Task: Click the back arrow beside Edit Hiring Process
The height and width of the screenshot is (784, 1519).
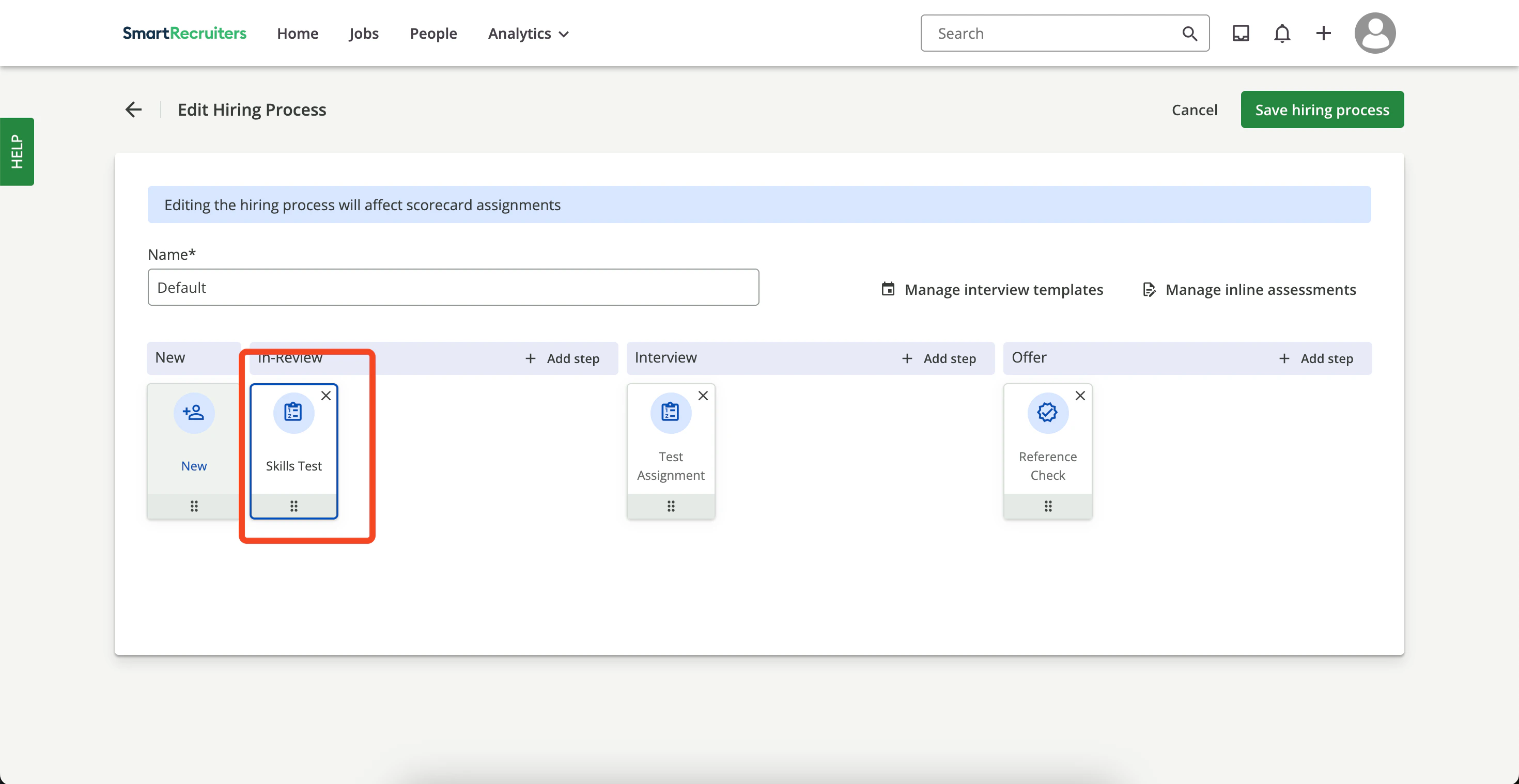Action: (x=134, y=109)
